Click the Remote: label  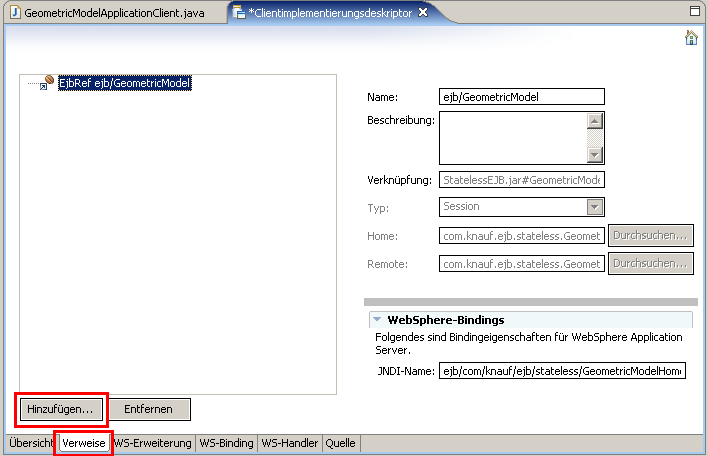(387, 264)
